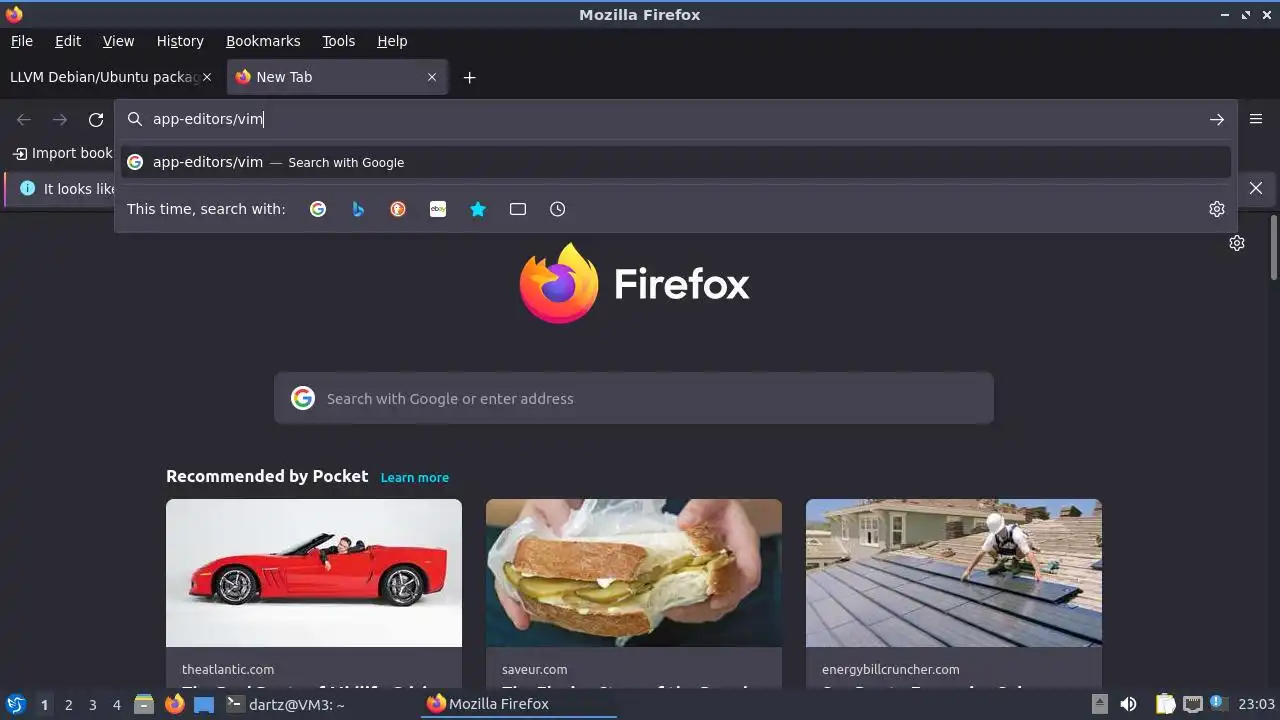Open a new tab with plus button
Screen dimensions: 1280x720
469,77
